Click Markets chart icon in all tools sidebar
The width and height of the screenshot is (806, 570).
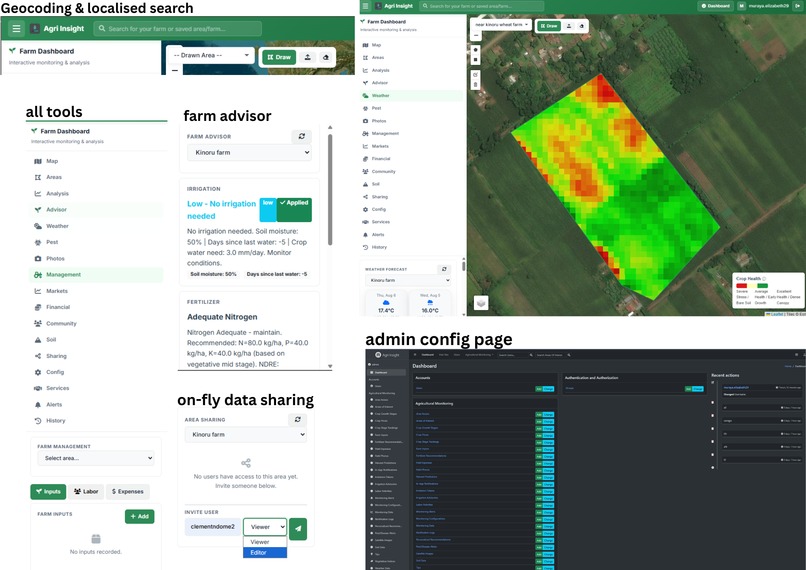click(38, 291)
